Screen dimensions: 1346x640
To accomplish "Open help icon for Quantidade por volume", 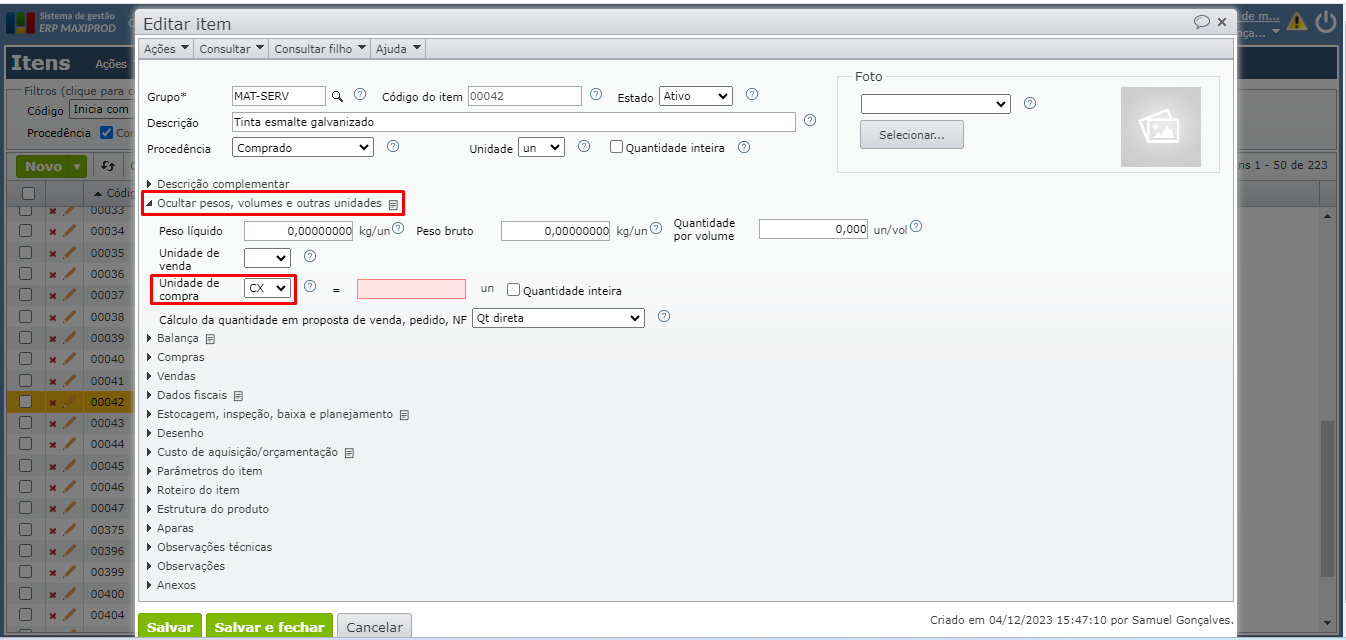I will click(x=916, y=227).
